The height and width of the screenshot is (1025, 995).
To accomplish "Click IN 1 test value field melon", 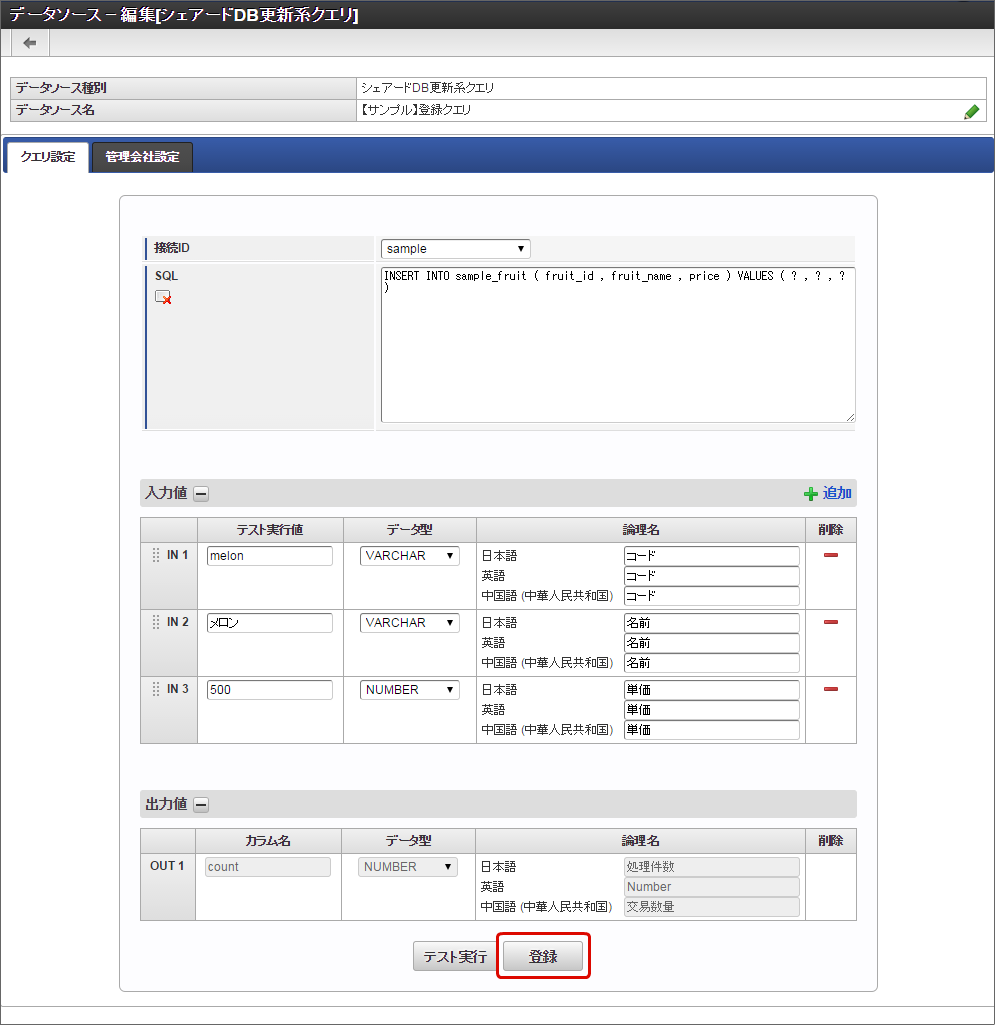I will click(269, 556).
